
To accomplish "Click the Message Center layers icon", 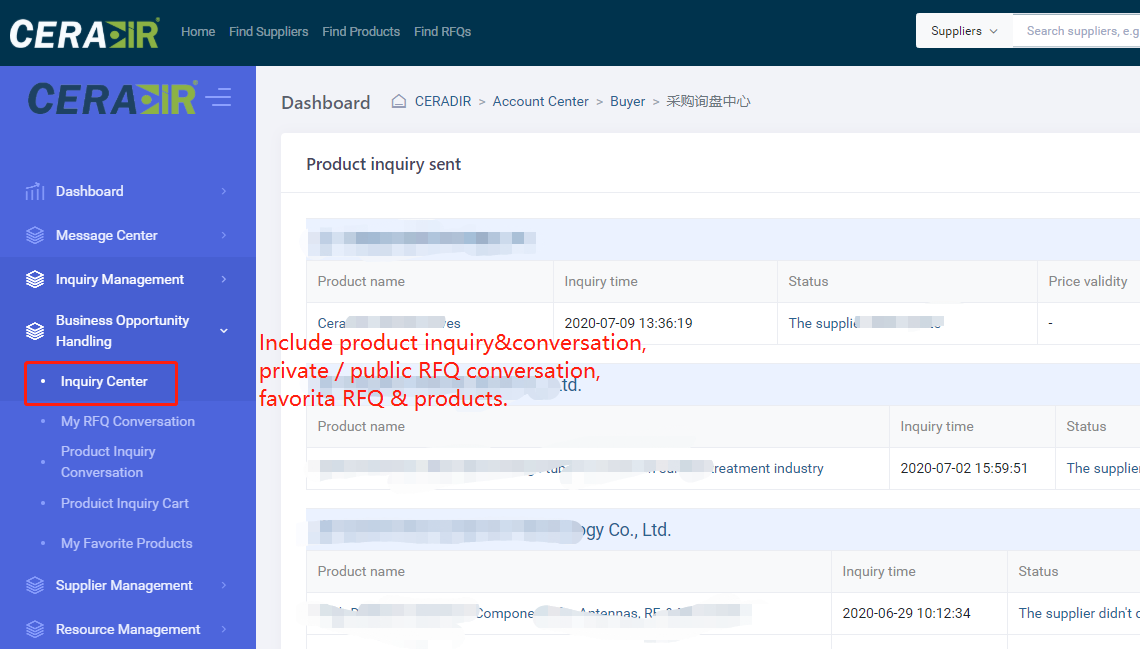I will tap(35, 235).
